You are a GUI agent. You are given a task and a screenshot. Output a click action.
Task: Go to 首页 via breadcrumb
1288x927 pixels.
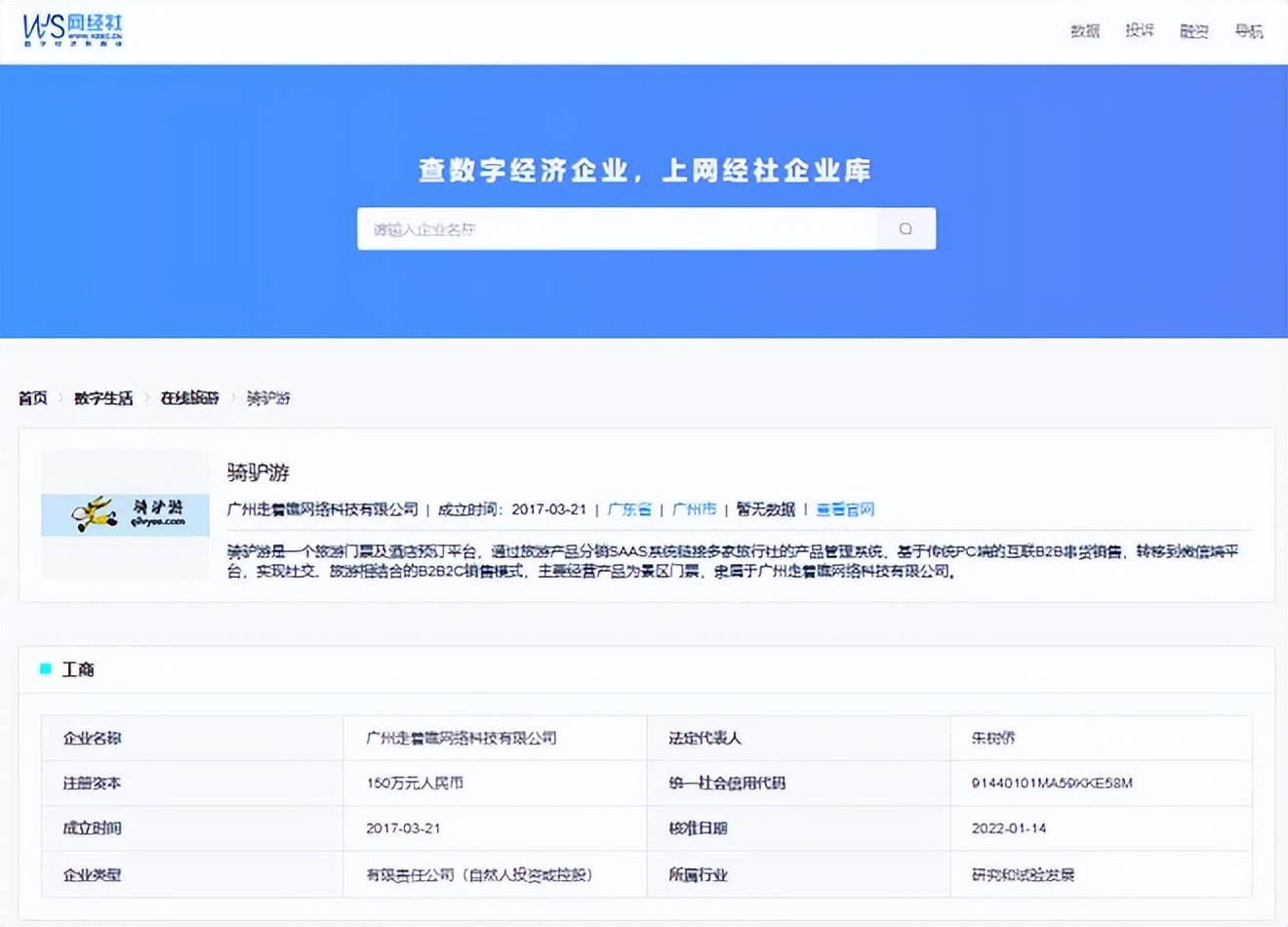pyautogui.click(x=32, y=398)
